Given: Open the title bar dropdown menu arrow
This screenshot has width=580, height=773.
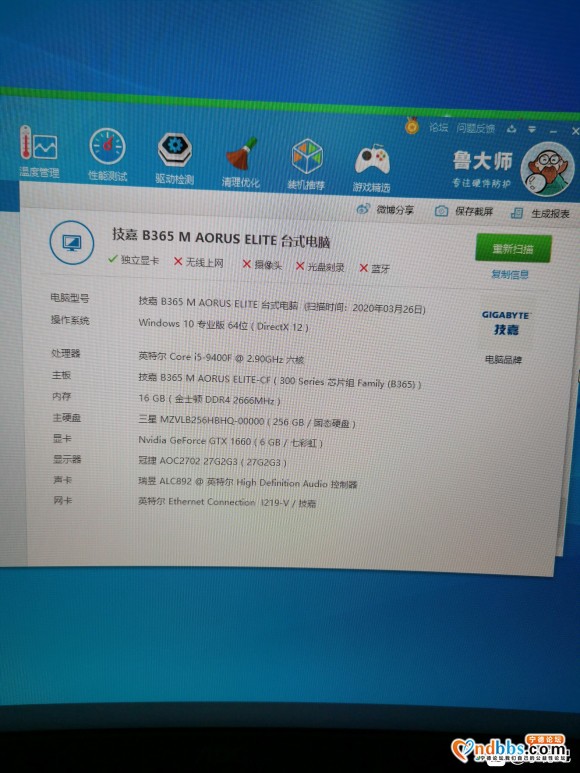Looking at the screenshot, I should pyautogui.click(x=532, y=129).
